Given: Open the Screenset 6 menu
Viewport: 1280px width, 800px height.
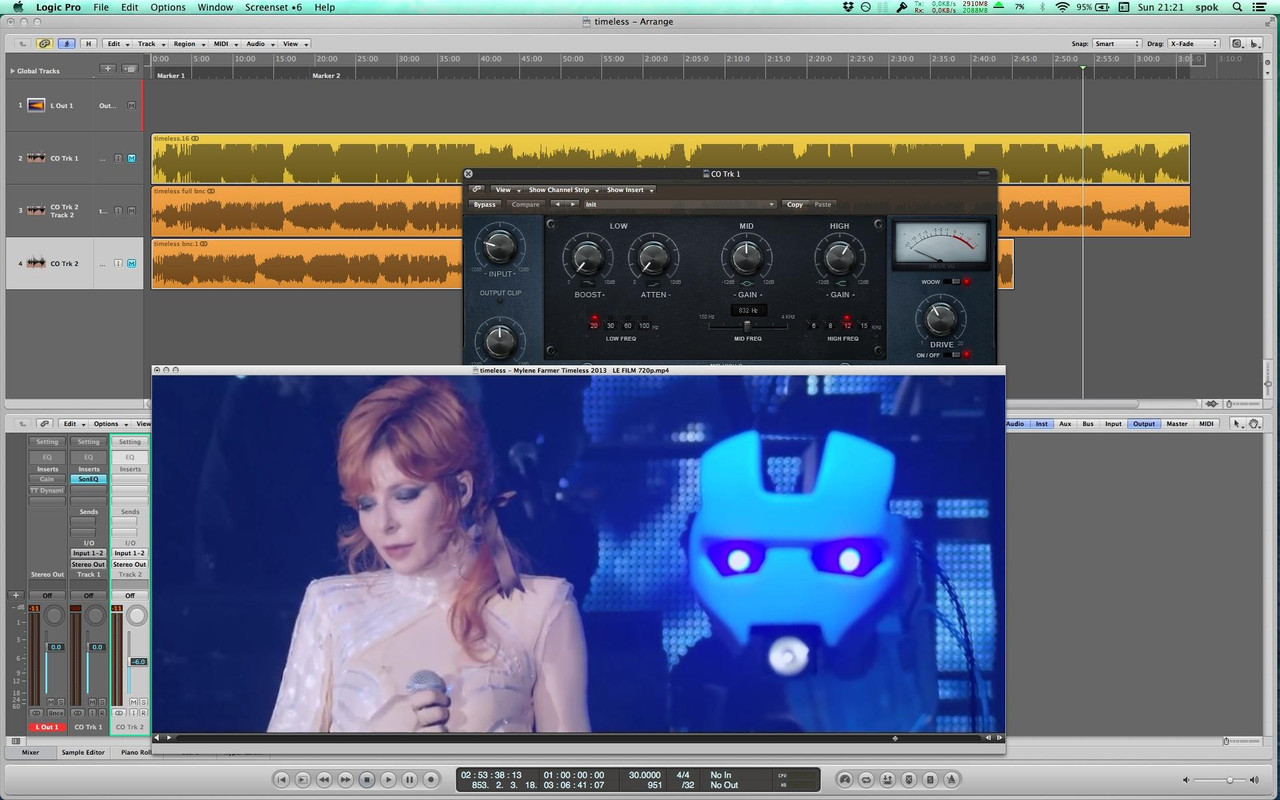Looking at the screenshot, I should click(273, 7).
